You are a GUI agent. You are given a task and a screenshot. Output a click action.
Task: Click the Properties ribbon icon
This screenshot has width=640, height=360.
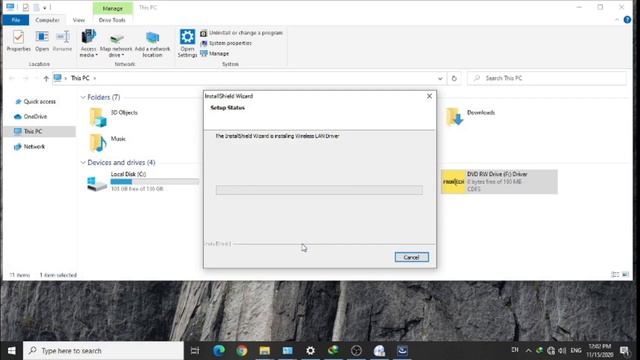18,41
